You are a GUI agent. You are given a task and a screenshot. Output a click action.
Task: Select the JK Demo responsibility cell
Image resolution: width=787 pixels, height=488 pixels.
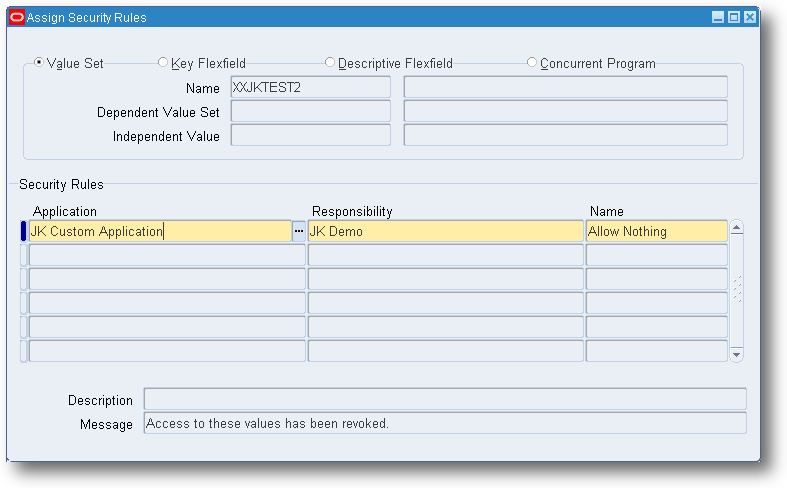pos(446,231)
